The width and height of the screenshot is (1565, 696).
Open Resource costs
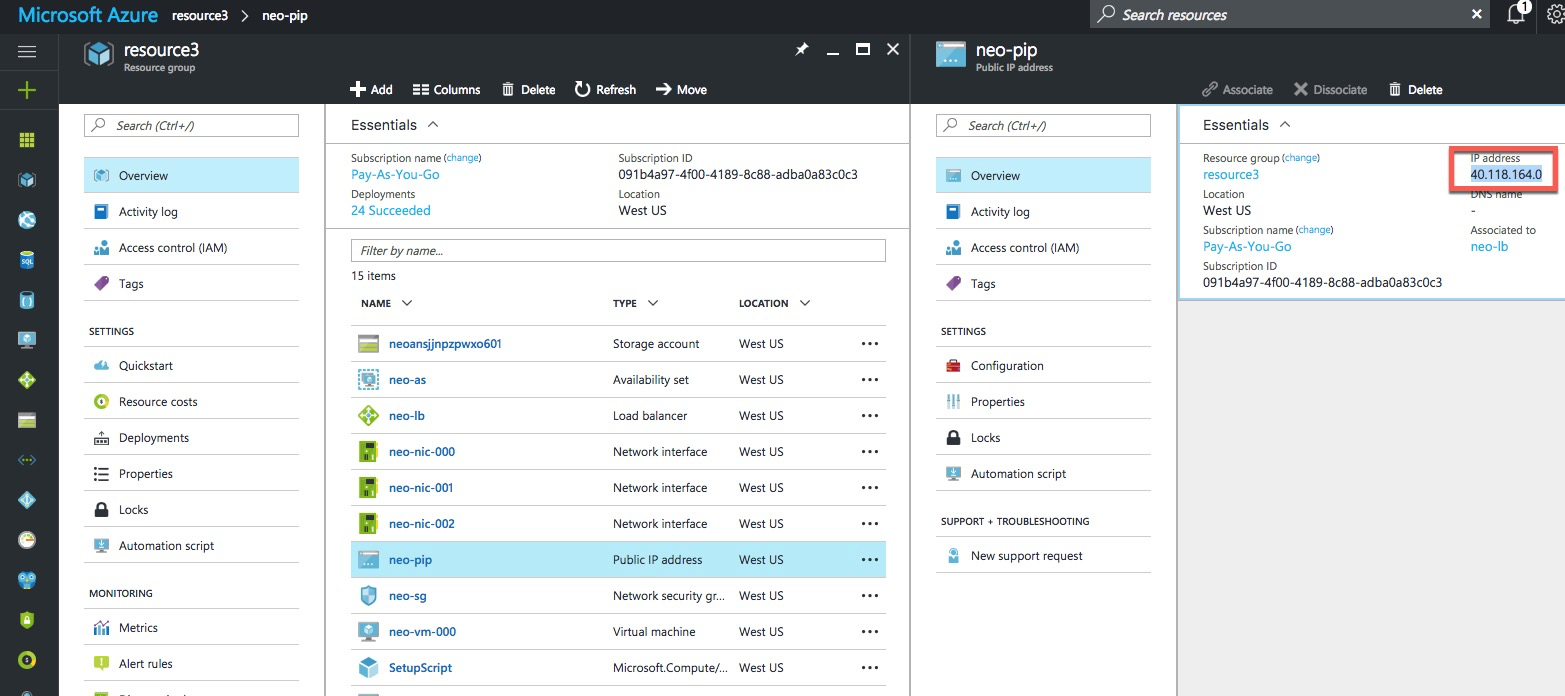(x=191, y=401)
